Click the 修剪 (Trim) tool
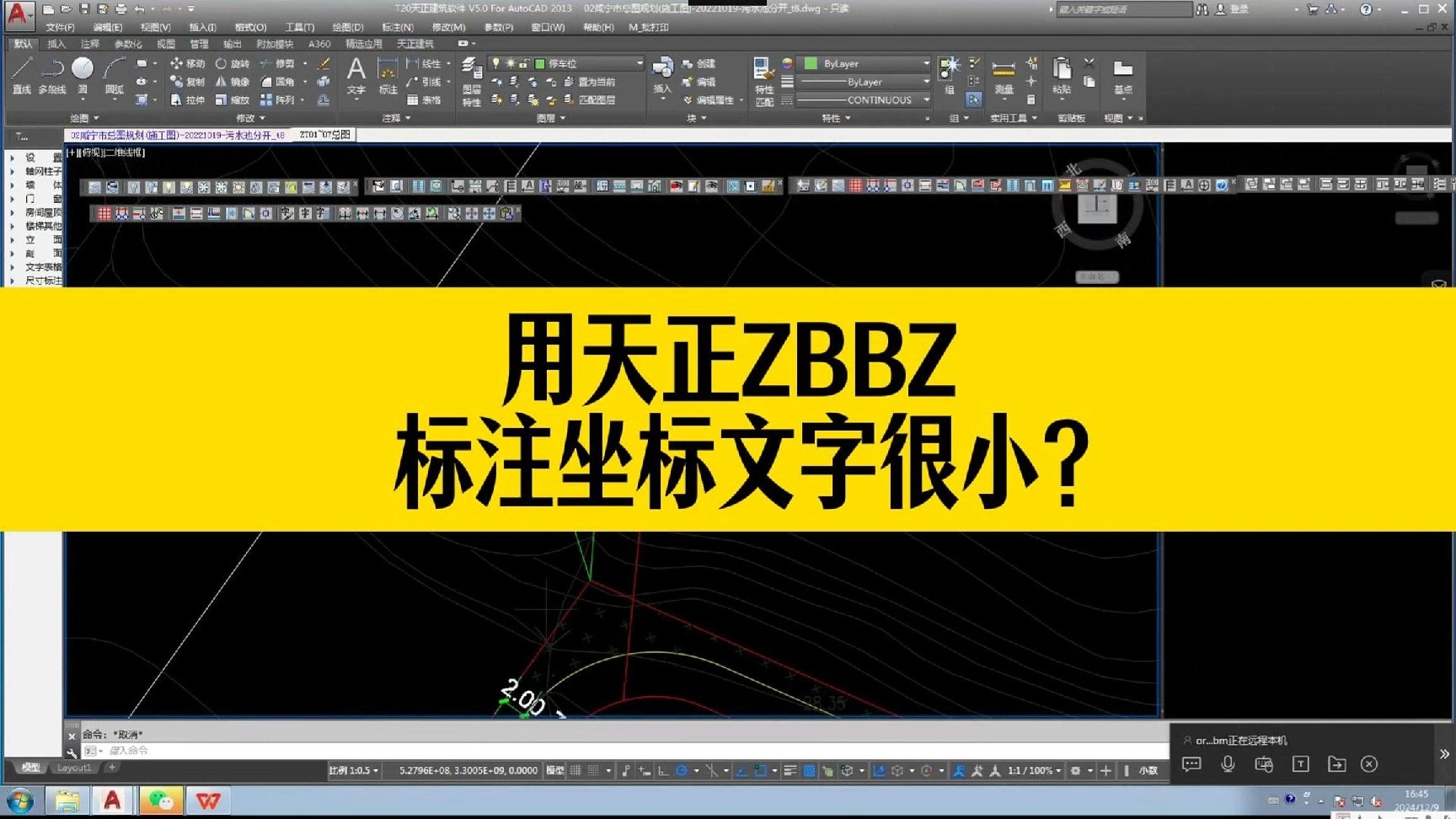 click(x=277, y=63)
